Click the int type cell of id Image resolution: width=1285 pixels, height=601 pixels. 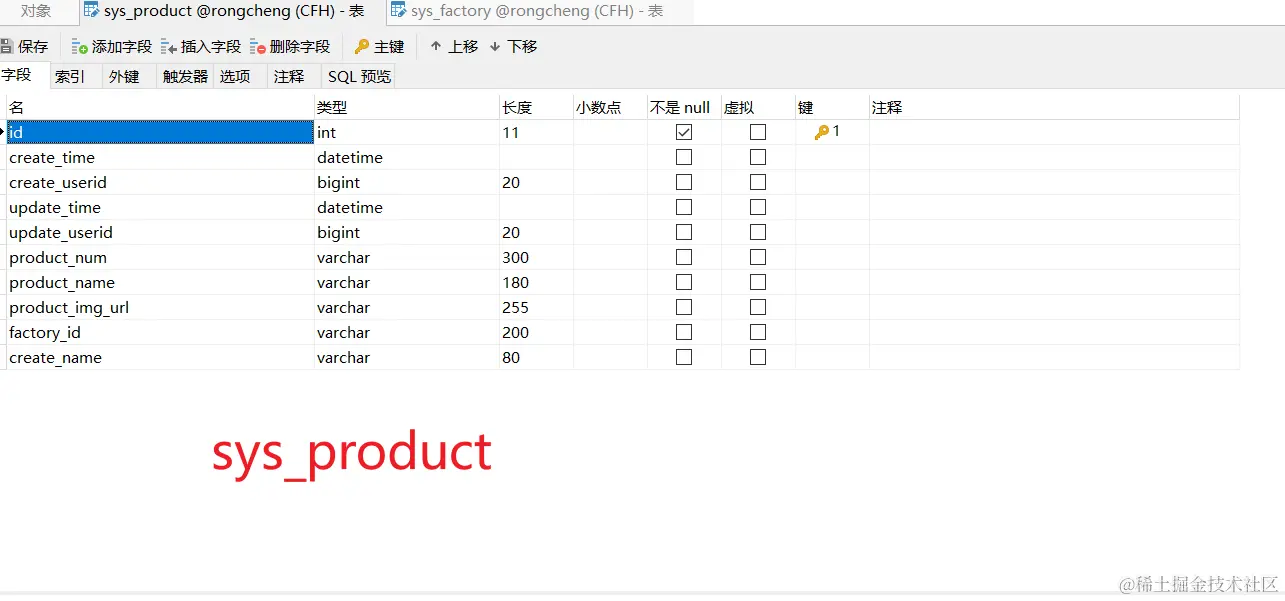407,132
